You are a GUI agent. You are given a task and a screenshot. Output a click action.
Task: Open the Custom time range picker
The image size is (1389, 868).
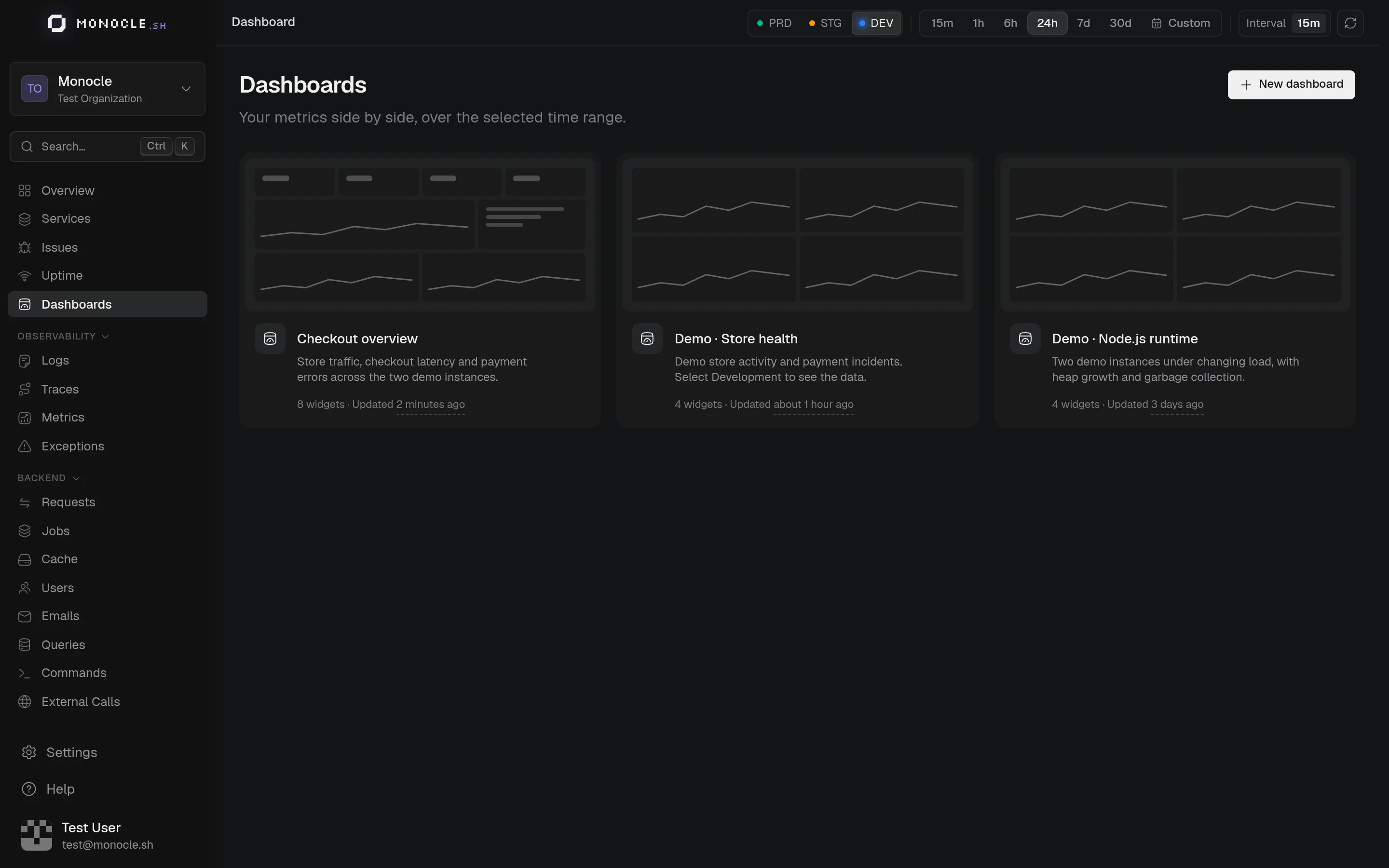pyautogui.click(x=1180, y=23)
